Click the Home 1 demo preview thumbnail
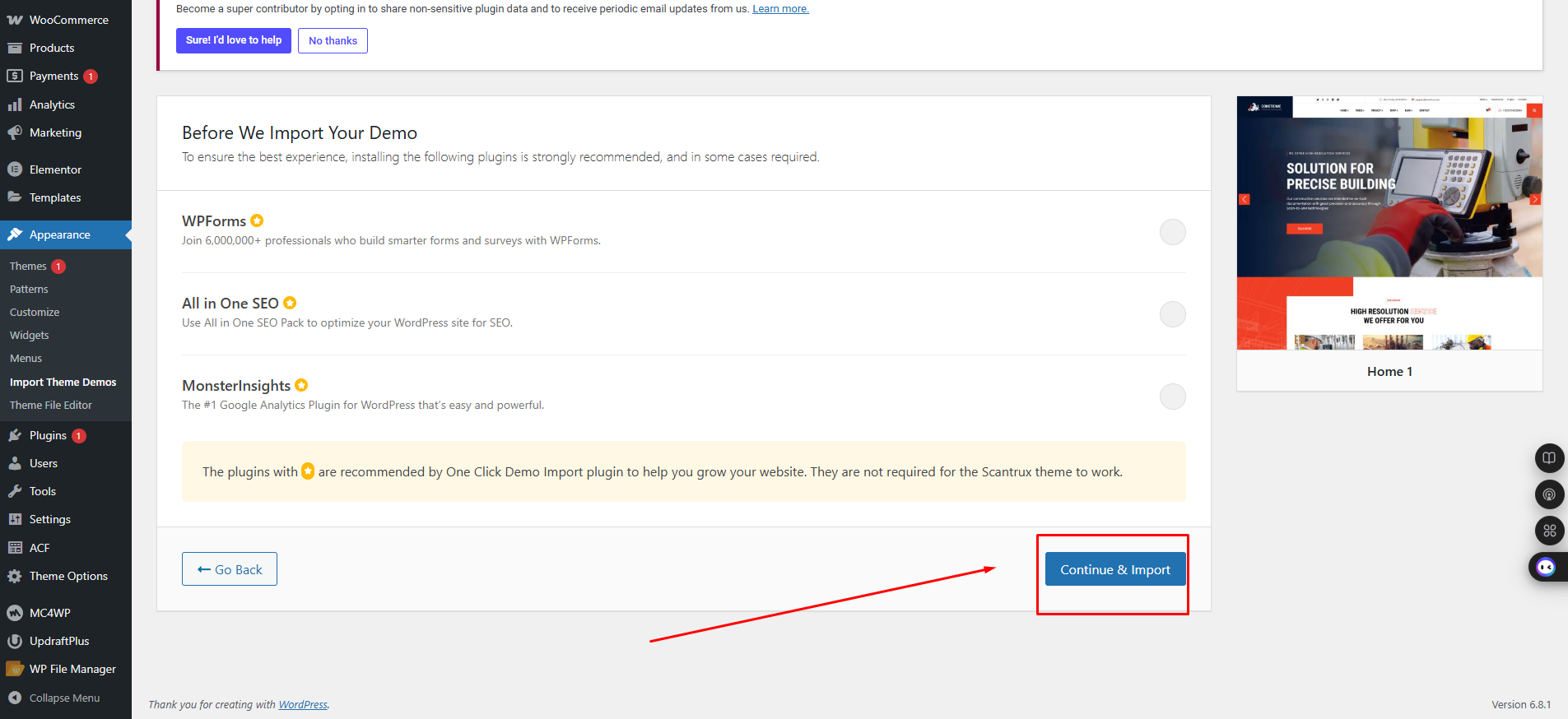Screen dimensions: 1568x719 click(1389, 223)
